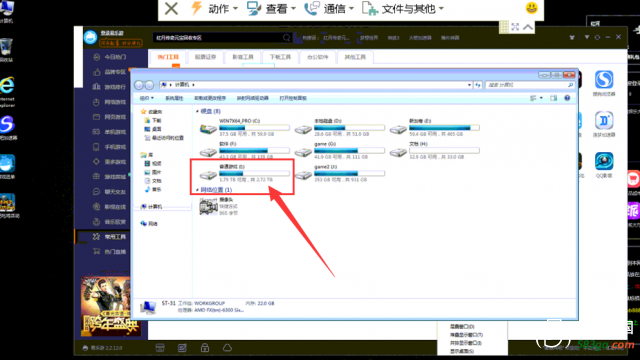Expand the 文件与其他 dropdown menu
This screenshot has height=360, width=640.
[x=403, y=9]
